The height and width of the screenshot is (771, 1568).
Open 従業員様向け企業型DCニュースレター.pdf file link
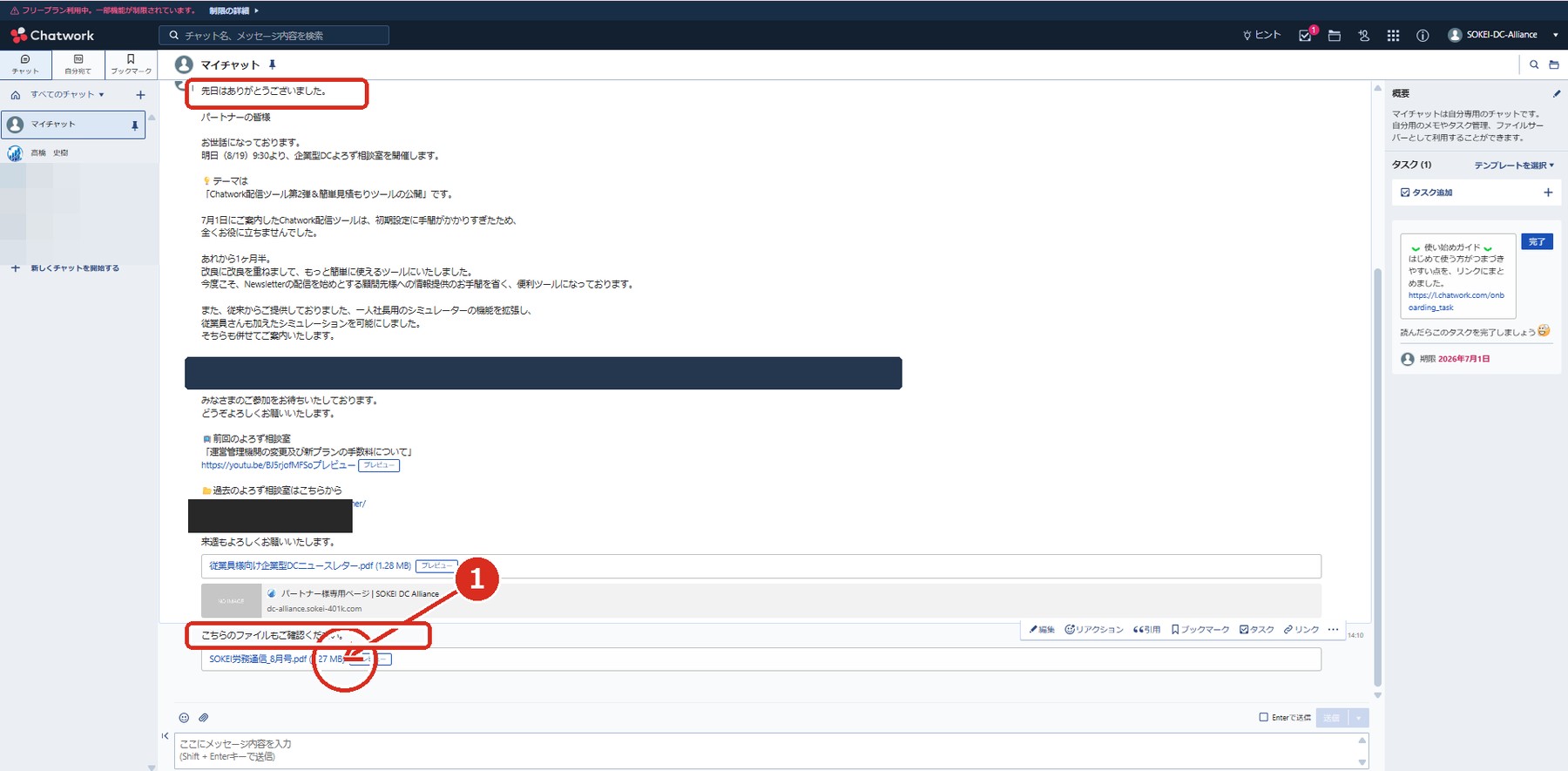[x=310, y=565]
